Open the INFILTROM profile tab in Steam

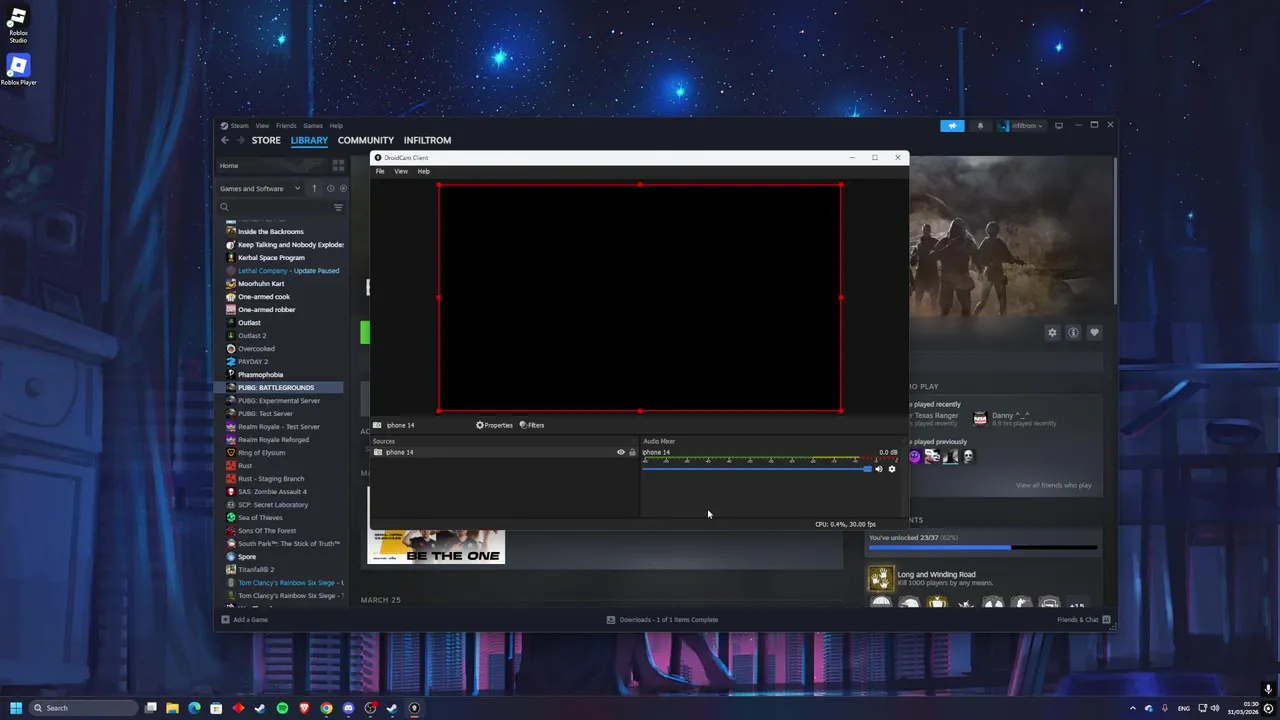coord(427,140)
